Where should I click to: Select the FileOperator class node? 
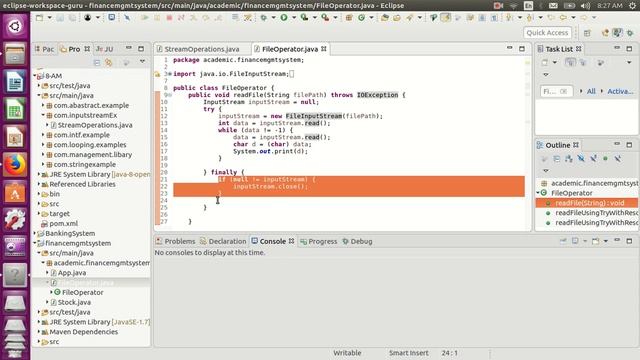click(x=82, y=292)
